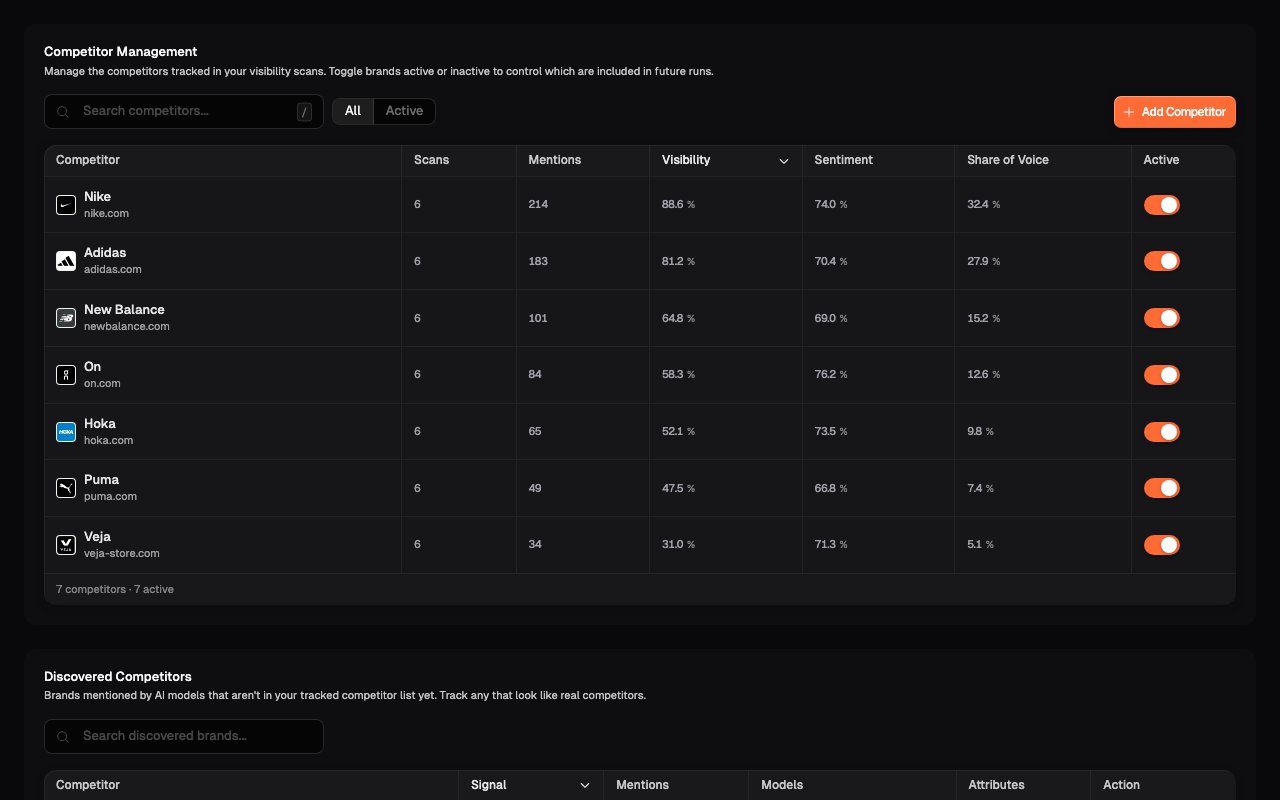Click the adidas.com domain text

(x=113, y=269)
